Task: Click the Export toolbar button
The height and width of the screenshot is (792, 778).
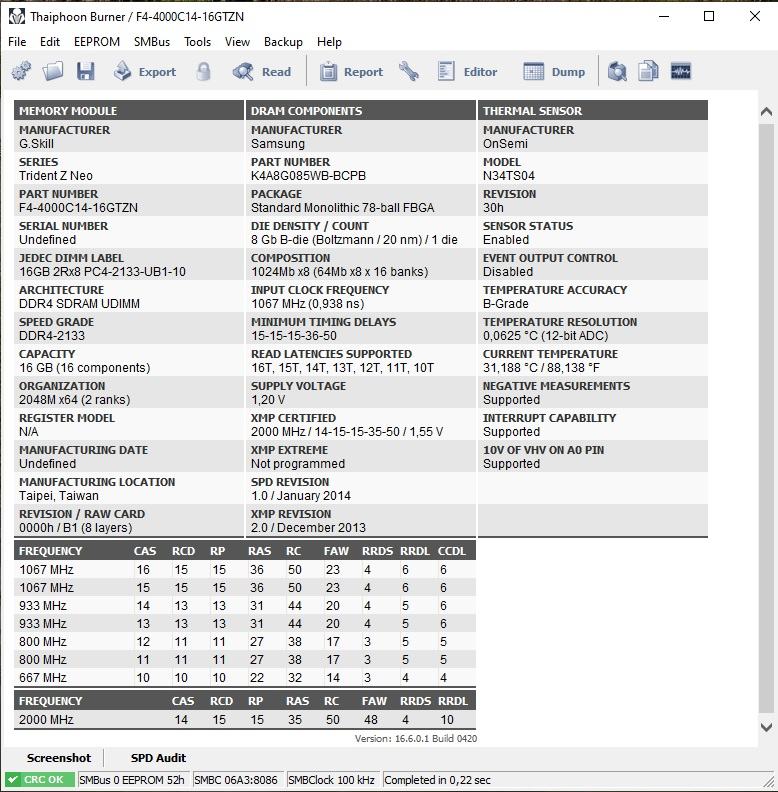Action: 144,72
